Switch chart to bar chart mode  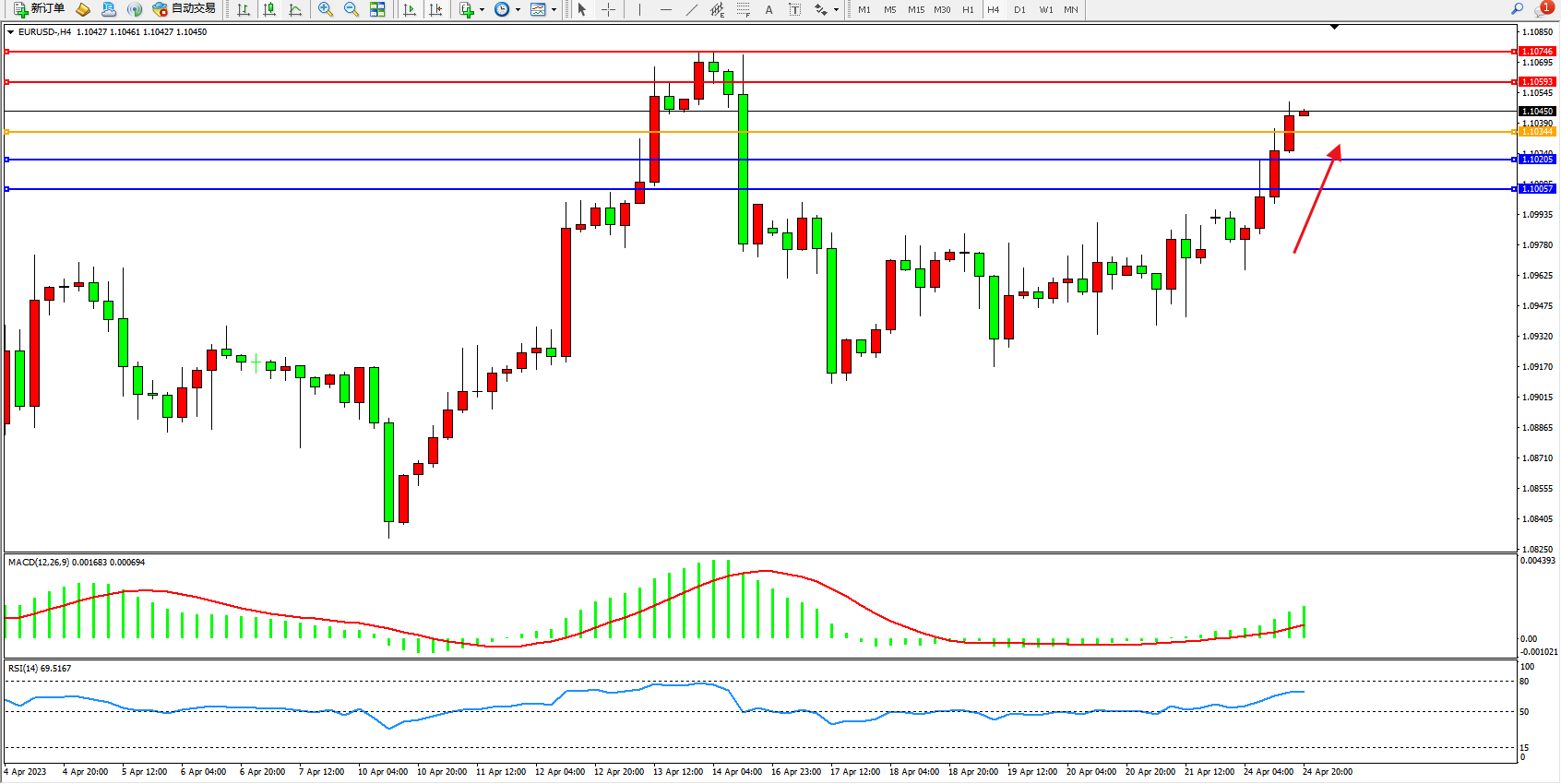pyautogui.click(x=244, y=9)
